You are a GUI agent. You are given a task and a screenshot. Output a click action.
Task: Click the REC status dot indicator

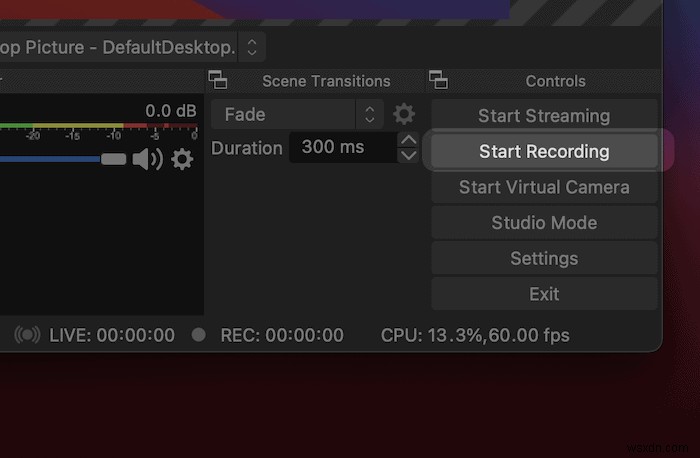pos(199,335)
